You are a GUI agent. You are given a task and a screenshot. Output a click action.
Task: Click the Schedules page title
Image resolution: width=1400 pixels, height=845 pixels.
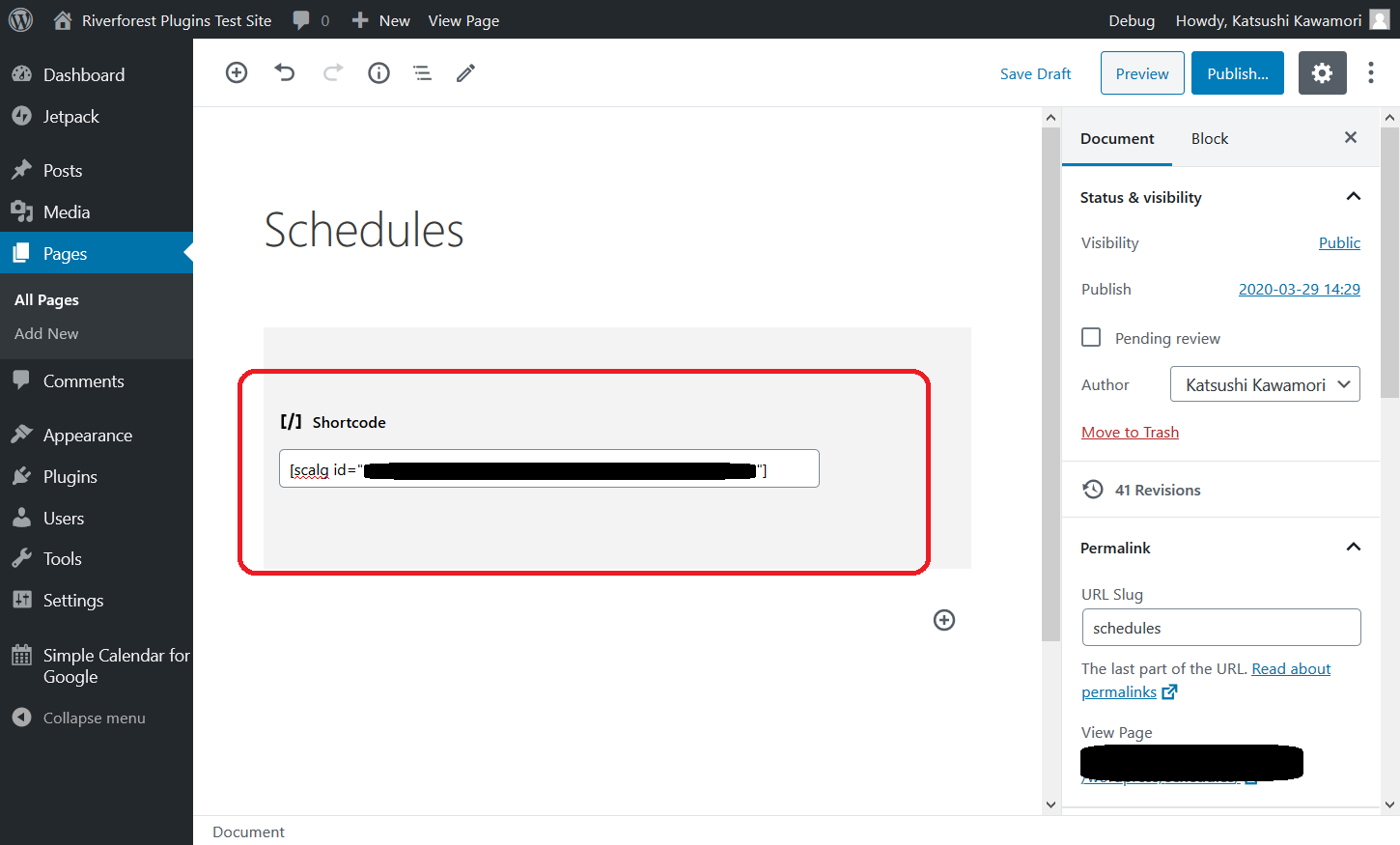click(364, 230)
